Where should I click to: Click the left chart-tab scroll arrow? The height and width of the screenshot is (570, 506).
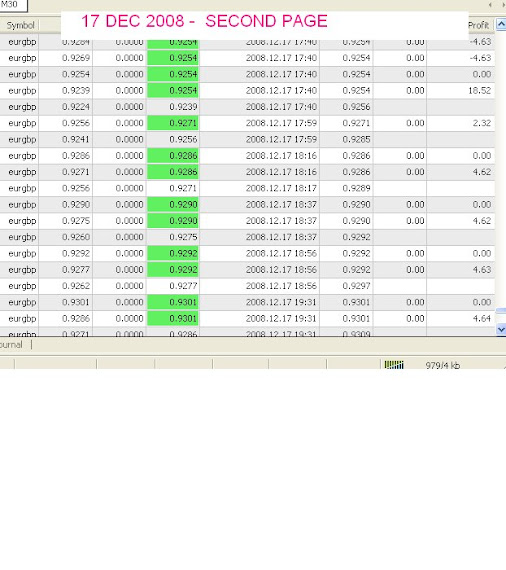[490, 5]
